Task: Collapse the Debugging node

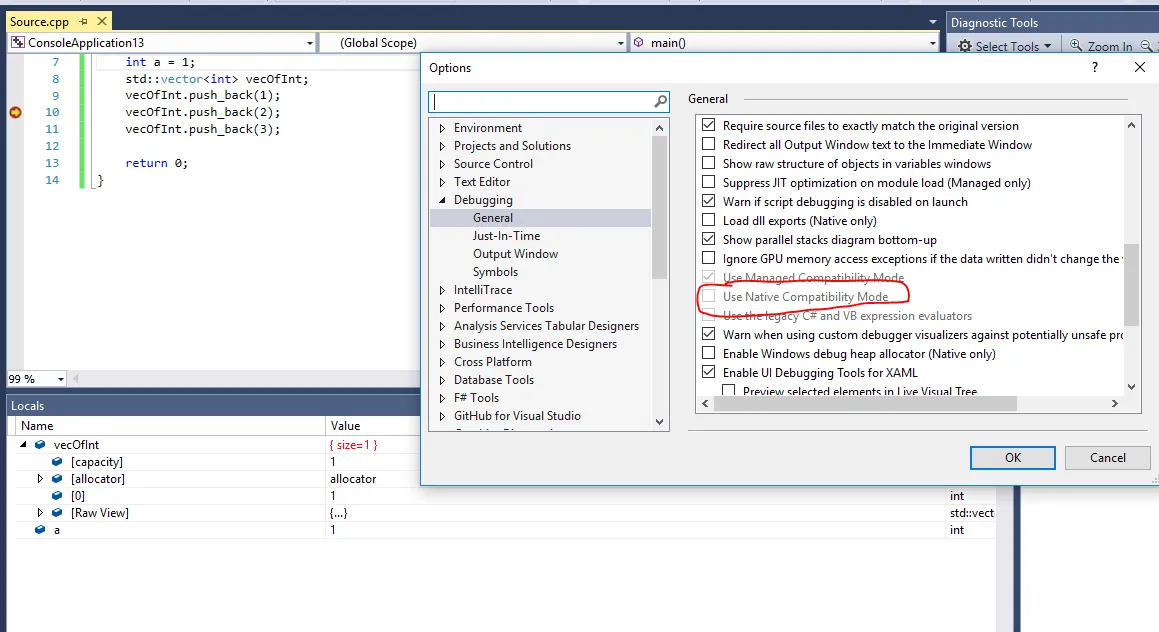Action: (442, 200)
